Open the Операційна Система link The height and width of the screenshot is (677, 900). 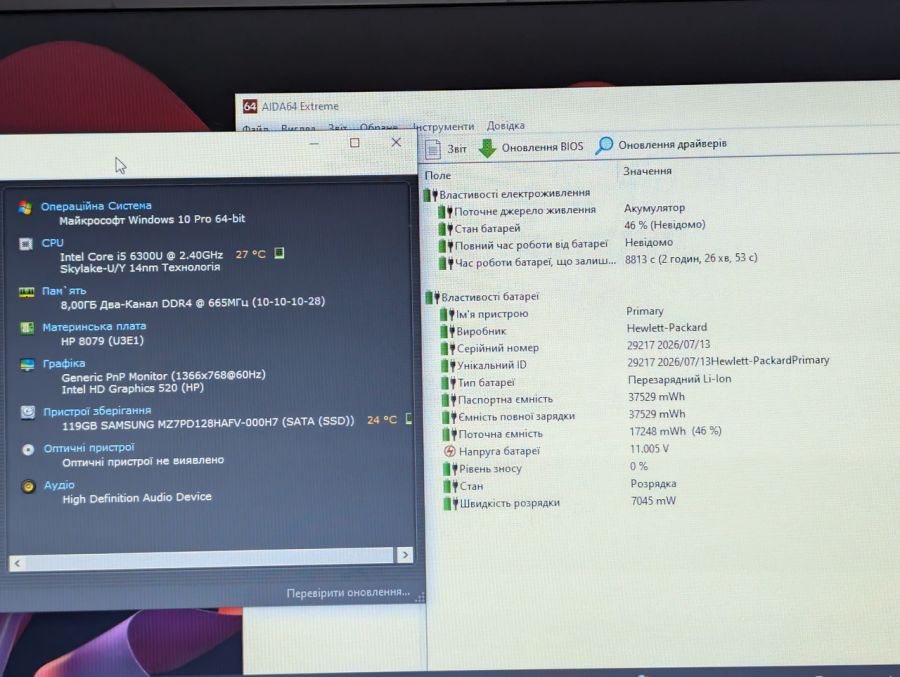pyautogui.click(x=96, y=206)
